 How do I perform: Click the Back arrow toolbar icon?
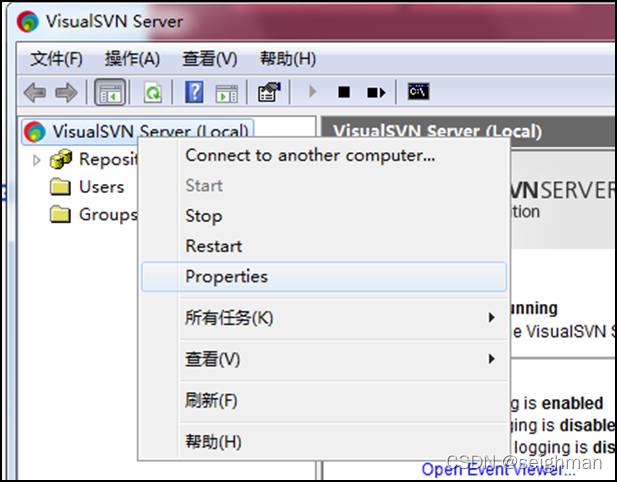pyautogui.click(x=34, y=93)
